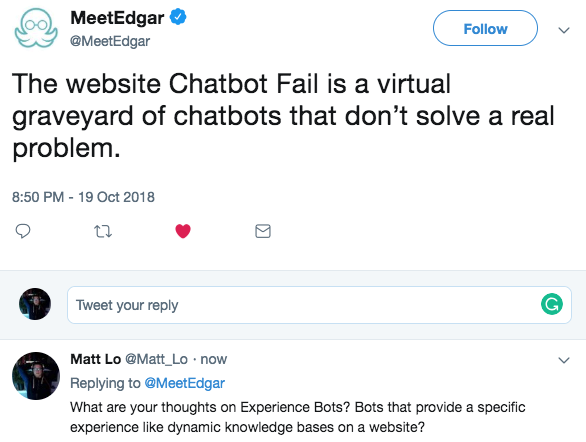
Task: Open Matt Lo's profile name
Action: [x=96, y=359]
